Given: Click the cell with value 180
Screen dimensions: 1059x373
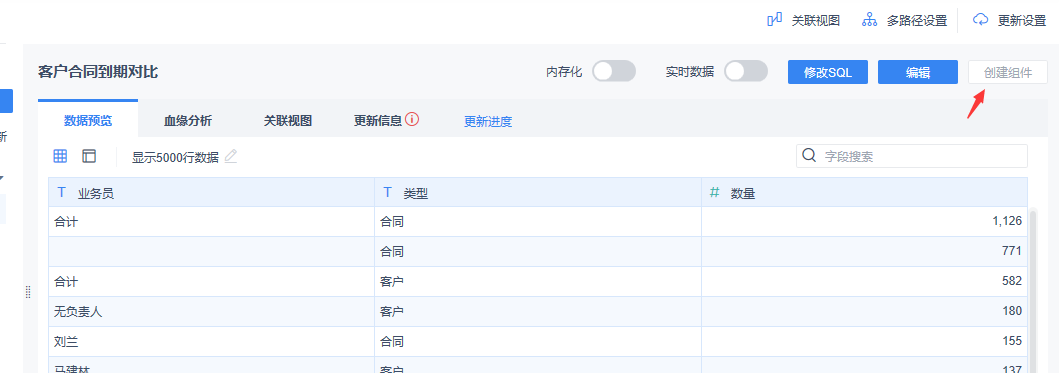Looking at the screenshot, I should tap(864, 312).
